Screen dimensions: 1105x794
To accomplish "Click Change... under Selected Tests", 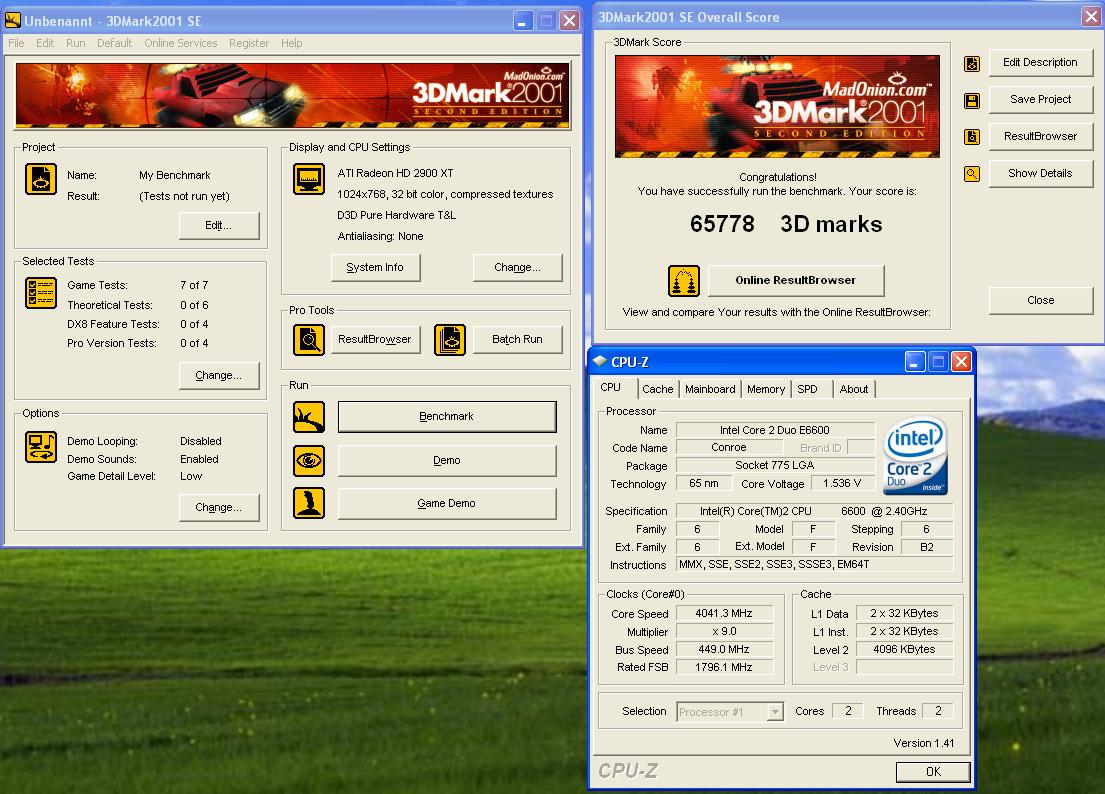I will coord(218,376).
